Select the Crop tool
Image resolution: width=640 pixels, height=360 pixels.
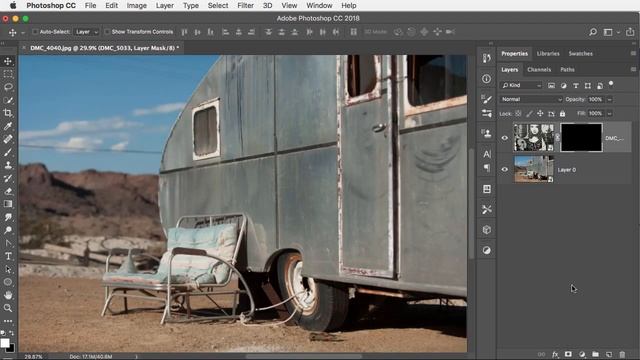8,113
